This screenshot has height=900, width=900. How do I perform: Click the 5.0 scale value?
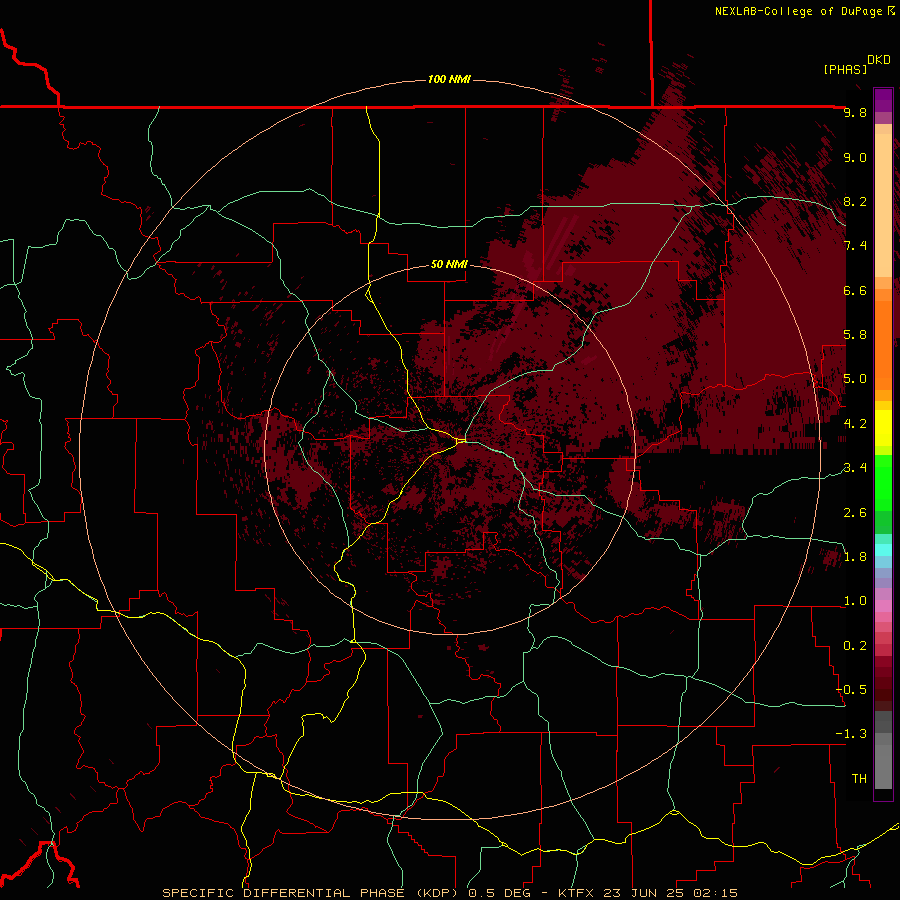pos(855,379)
